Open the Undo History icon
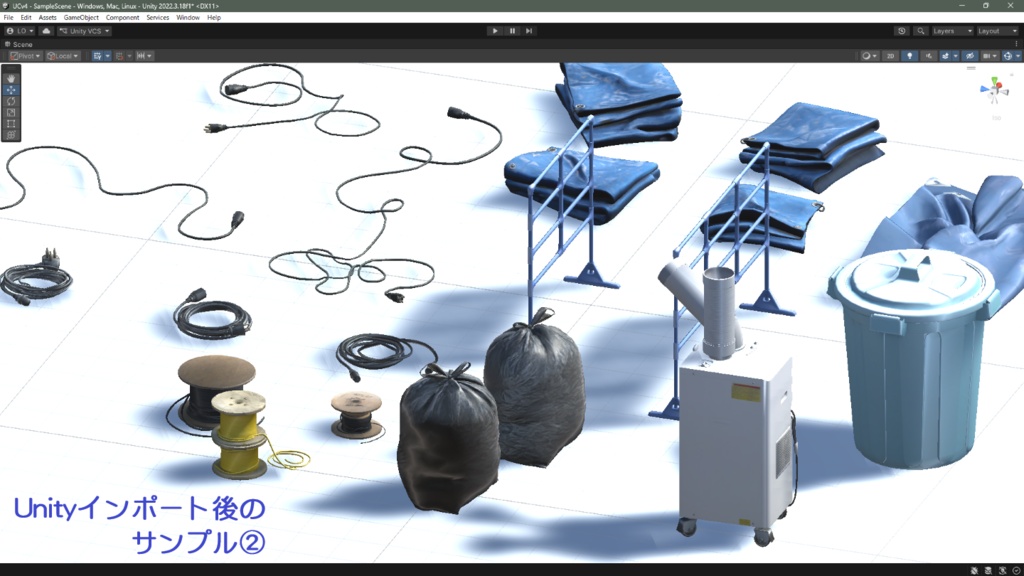 click(902, 31)
